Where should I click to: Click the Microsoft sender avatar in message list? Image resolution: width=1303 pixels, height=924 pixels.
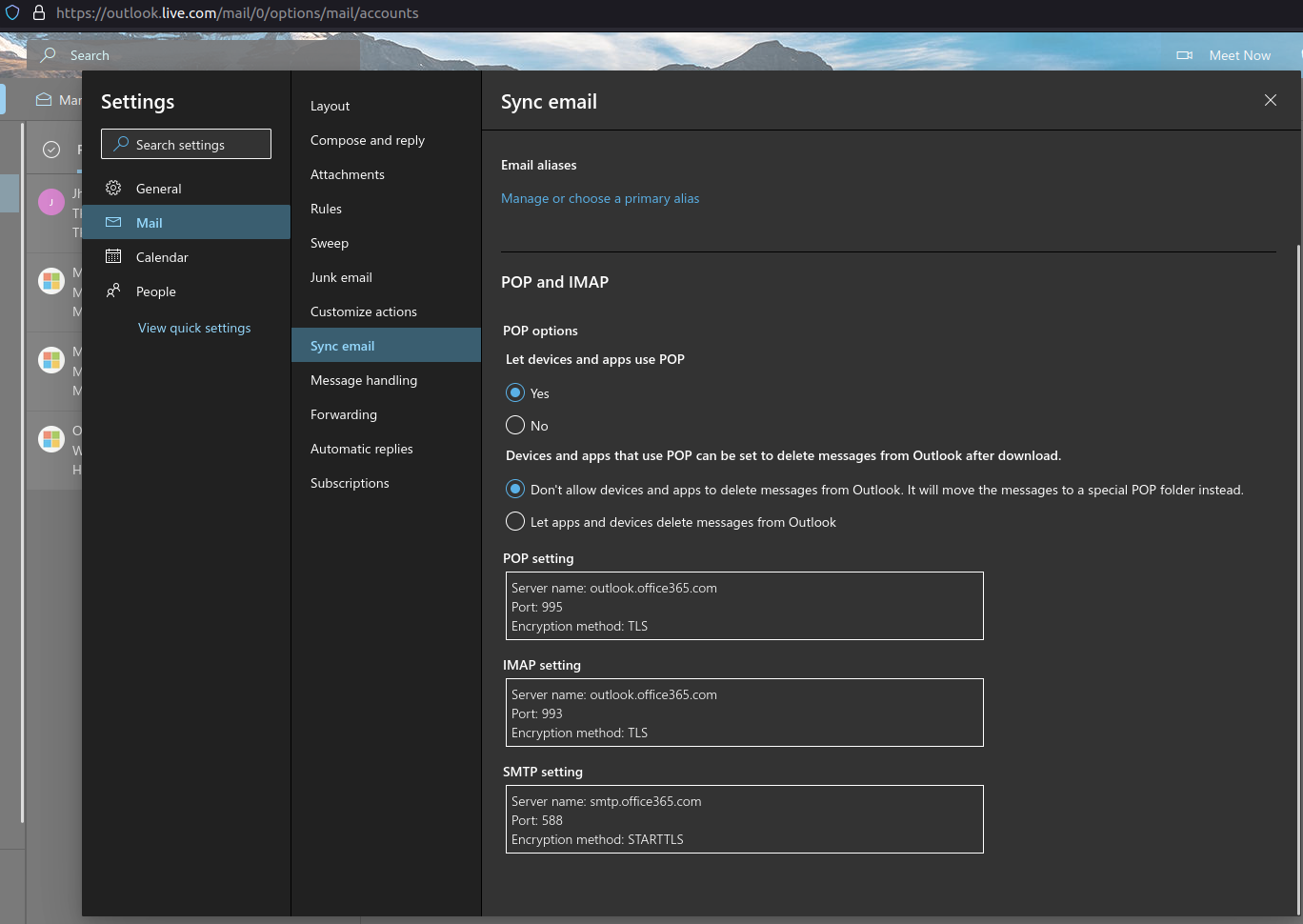(x=51, y=280)
